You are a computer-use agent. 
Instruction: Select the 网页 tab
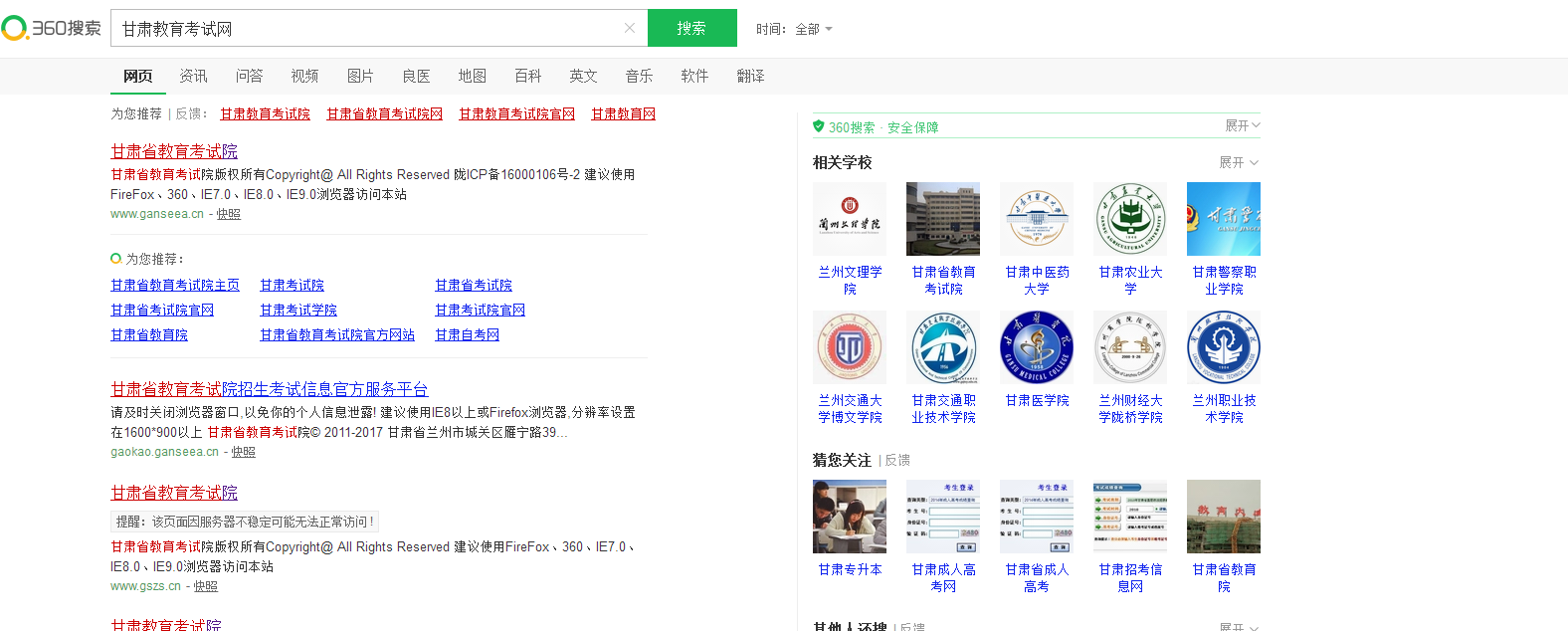[137, 76]
